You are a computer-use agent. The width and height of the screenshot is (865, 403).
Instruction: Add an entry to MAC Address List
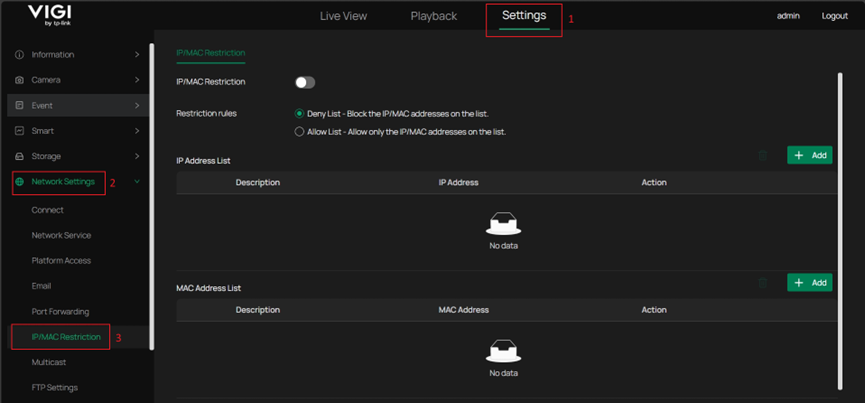click(x=809, y=283)
